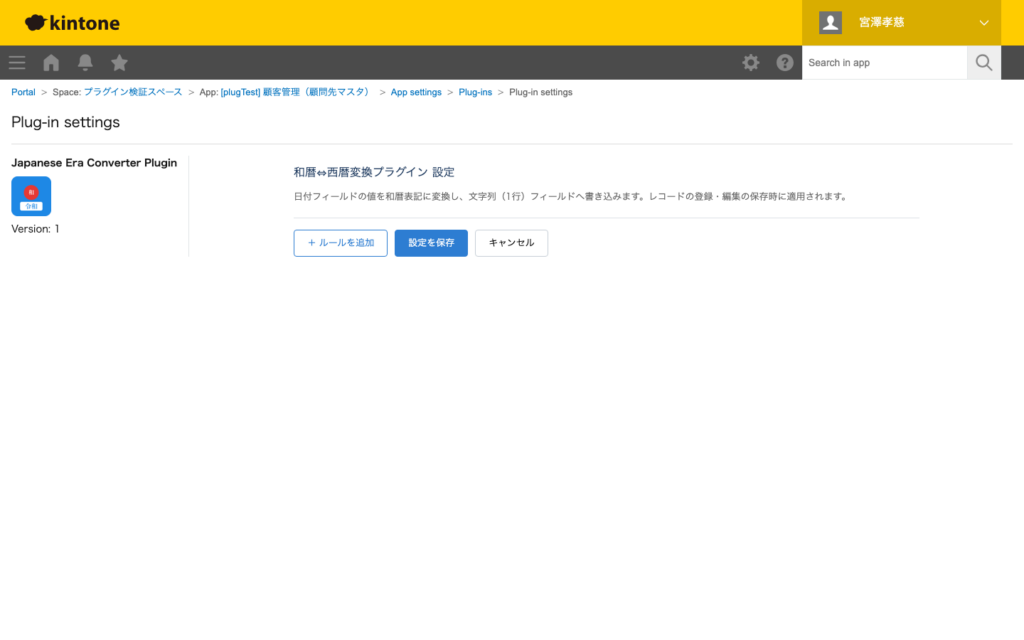This screenshot has width=1024, height=640.
Task: Open the Plug-ins breadcrumb link
Action: click(x=475, y=91)
